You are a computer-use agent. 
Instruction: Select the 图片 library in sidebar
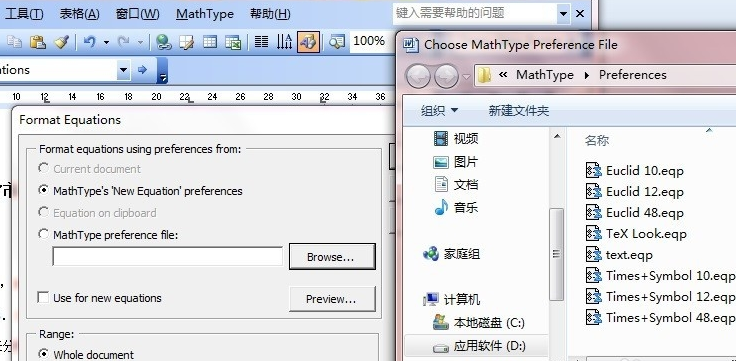(455, 162)
